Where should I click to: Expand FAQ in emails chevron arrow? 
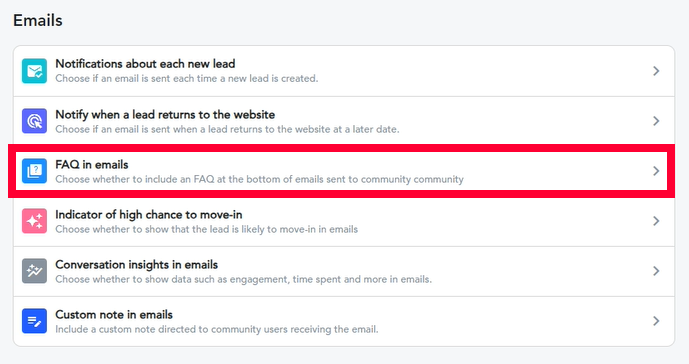[656, 171]
